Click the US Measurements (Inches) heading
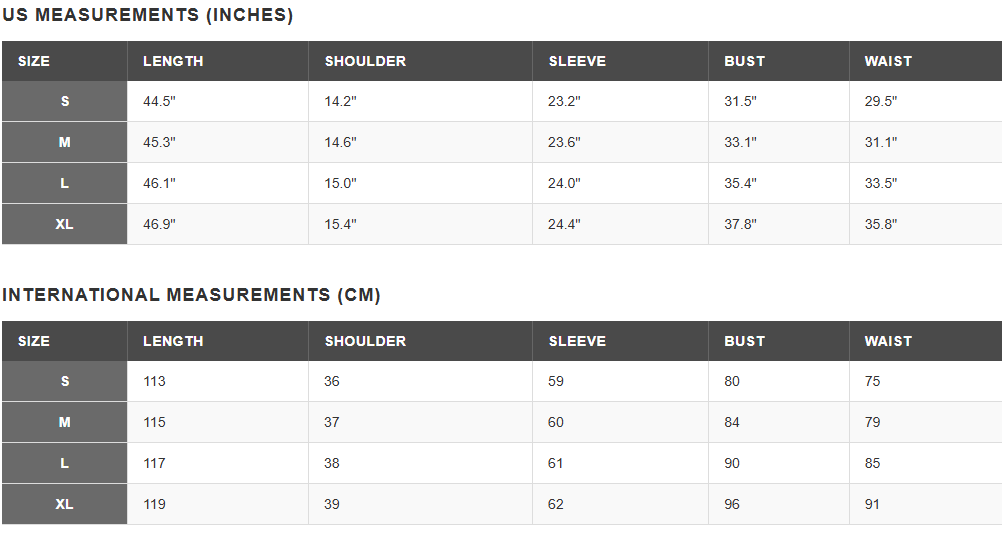This screenshot has width=1003, height=538. (148, 16)
